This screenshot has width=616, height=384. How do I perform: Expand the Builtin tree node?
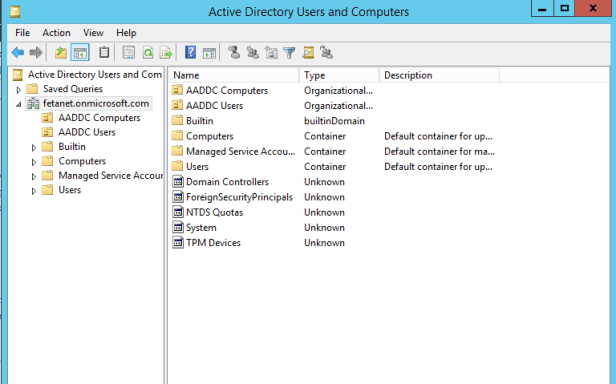point(34,147)
